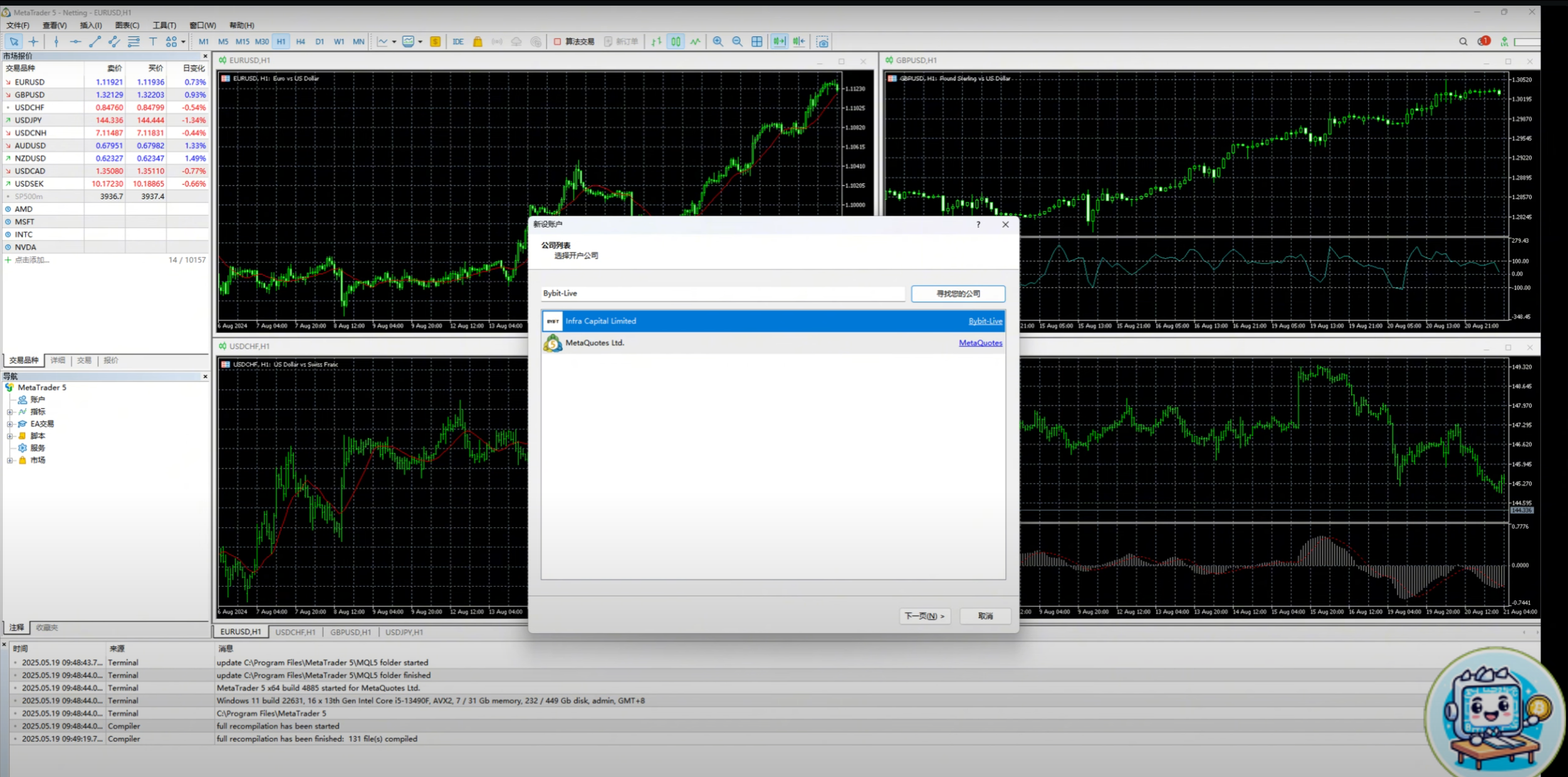Switch to 详细 tab in market watch
This screenshot has width=1568, height=777.
point(58,360)
